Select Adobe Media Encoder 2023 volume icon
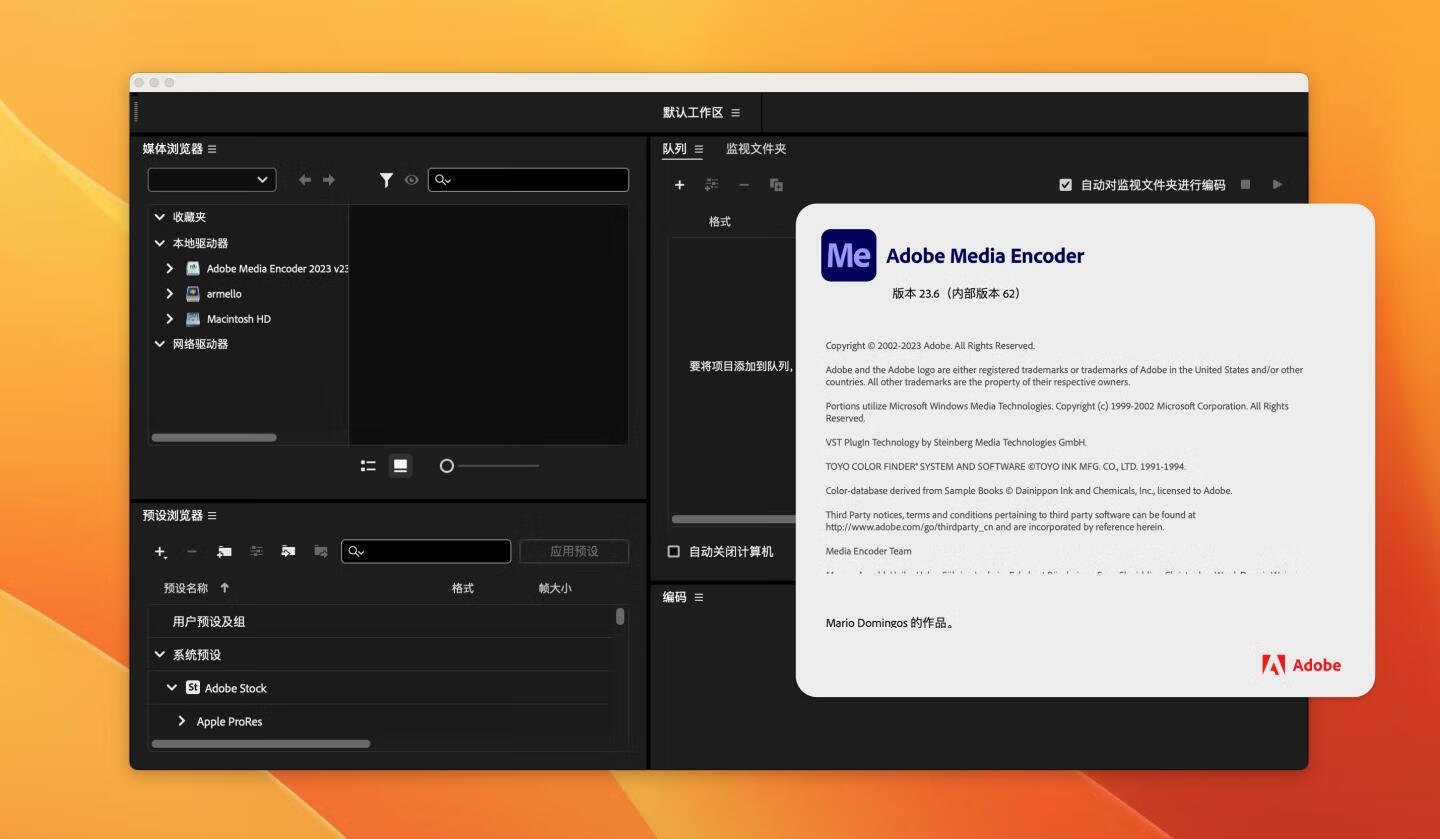This screenshot has height=839, width=1440. point(193,269)
